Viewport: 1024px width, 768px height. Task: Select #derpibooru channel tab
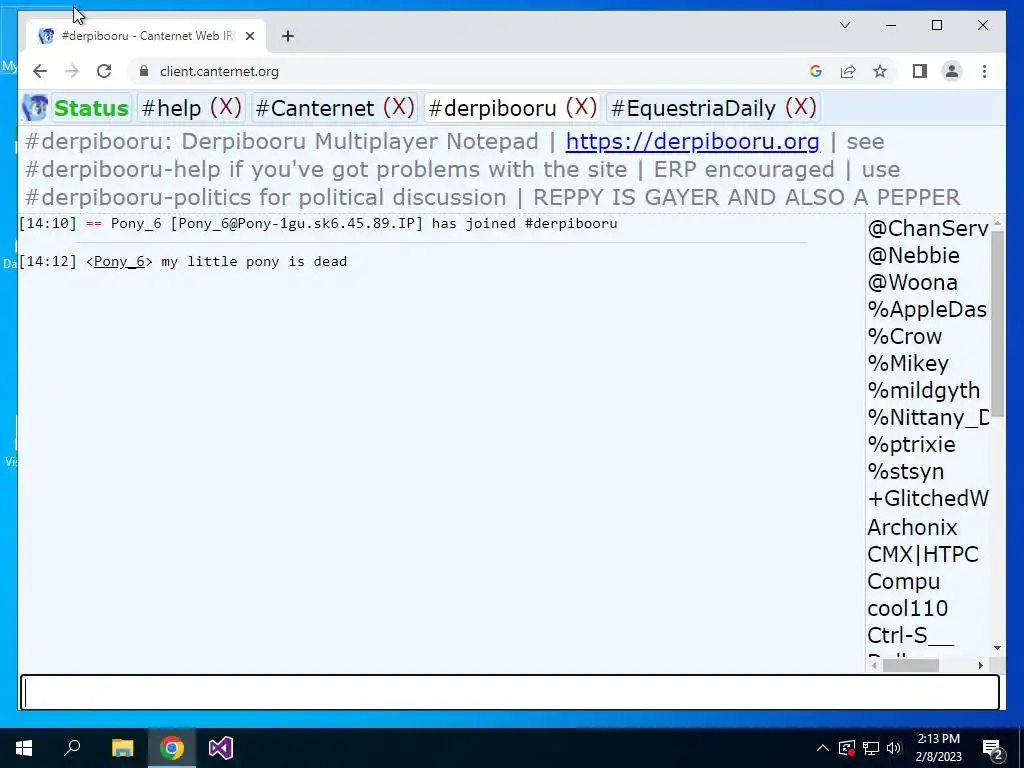pyautogui.click(x=492, y=108)
